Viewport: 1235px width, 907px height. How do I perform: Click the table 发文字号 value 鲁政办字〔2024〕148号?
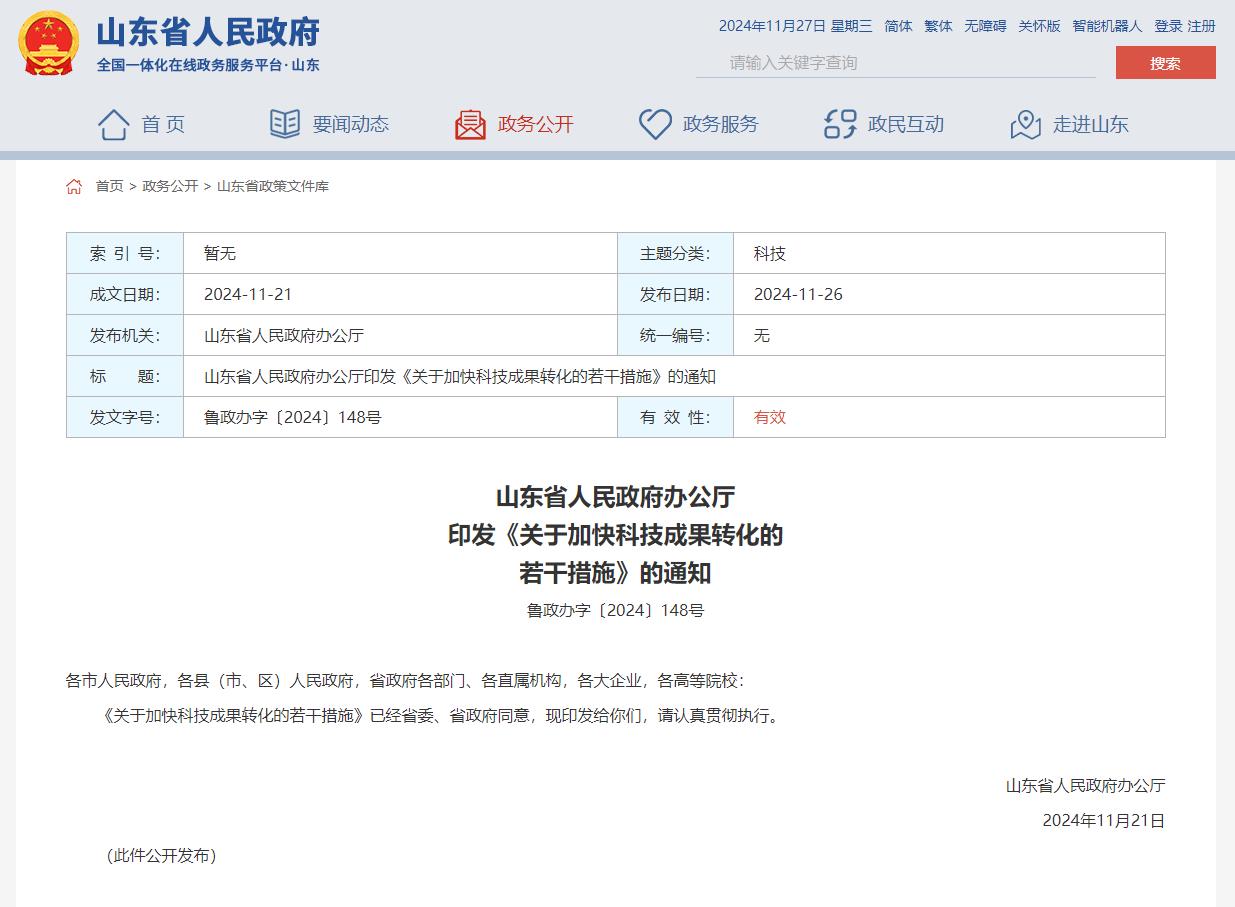(293, 418)
